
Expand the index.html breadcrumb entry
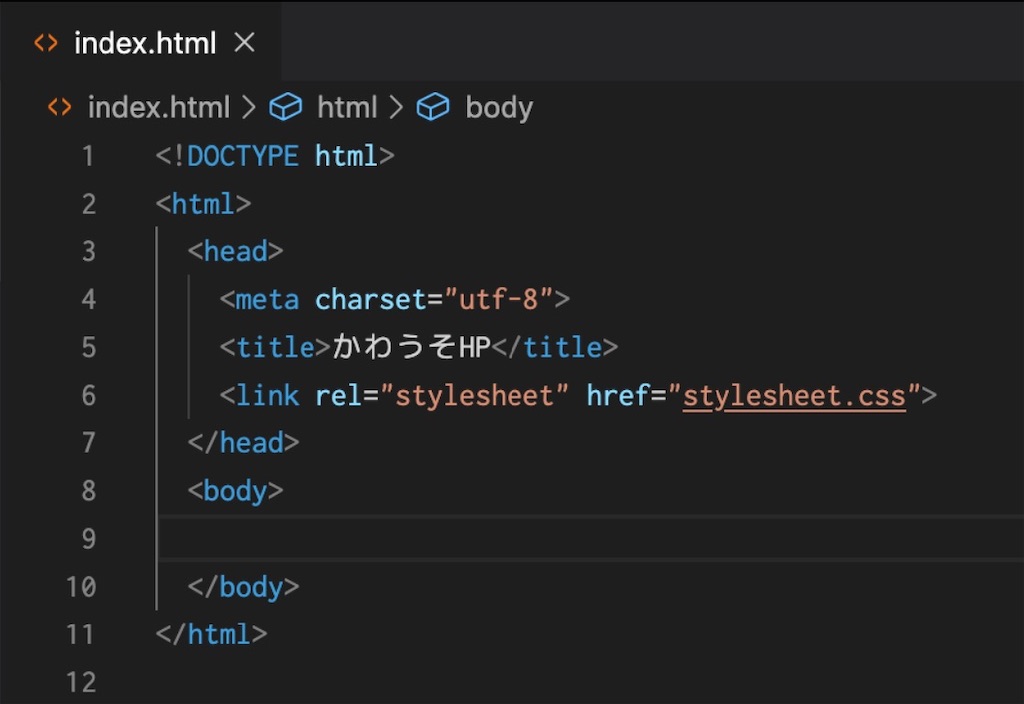160,107
